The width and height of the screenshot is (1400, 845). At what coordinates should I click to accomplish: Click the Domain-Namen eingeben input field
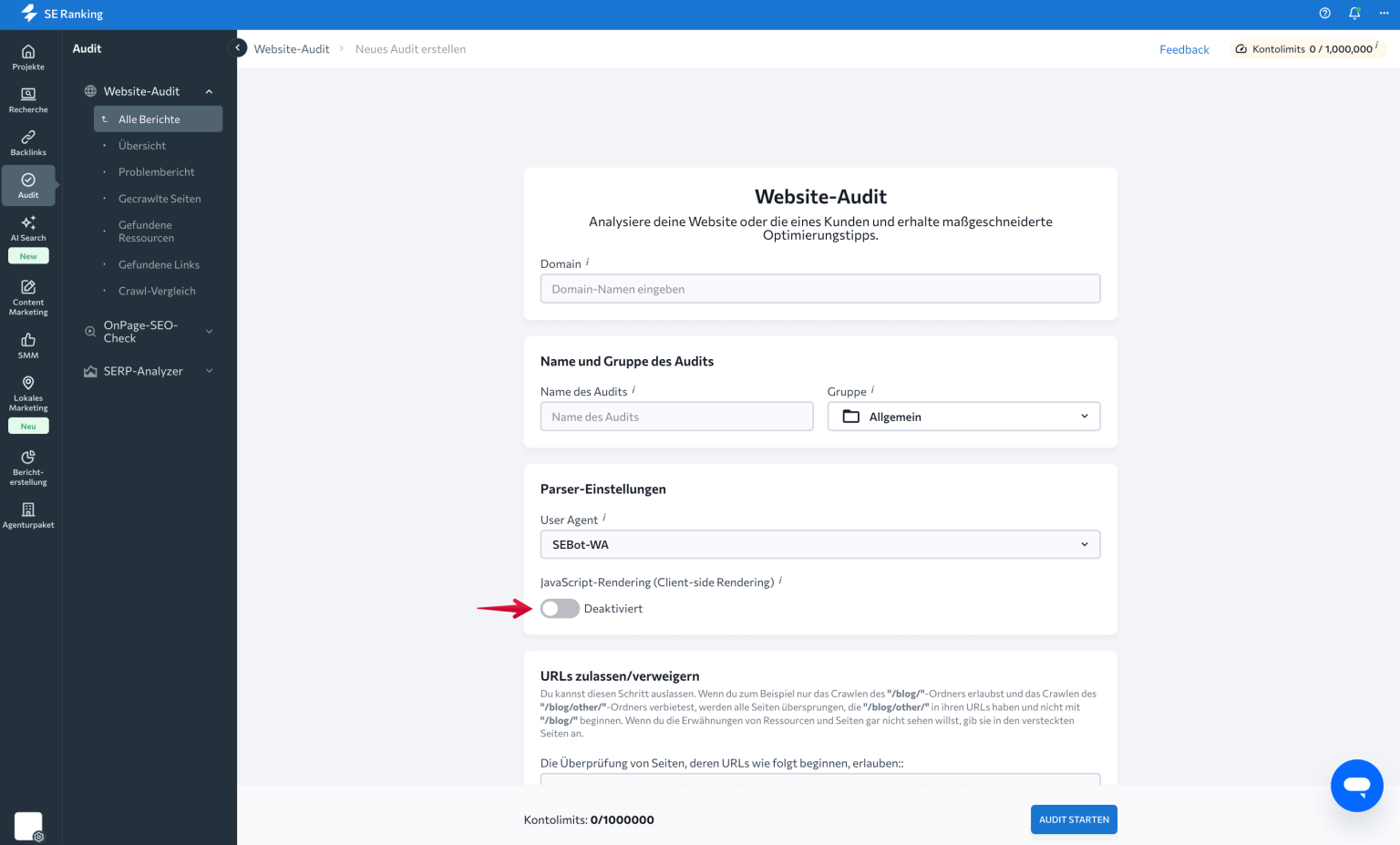[x=819, y=288]
